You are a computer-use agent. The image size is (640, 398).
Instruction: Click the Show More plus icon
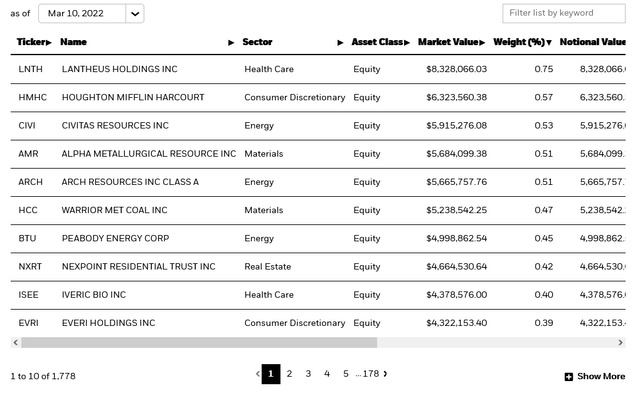(x=569, y=377)
